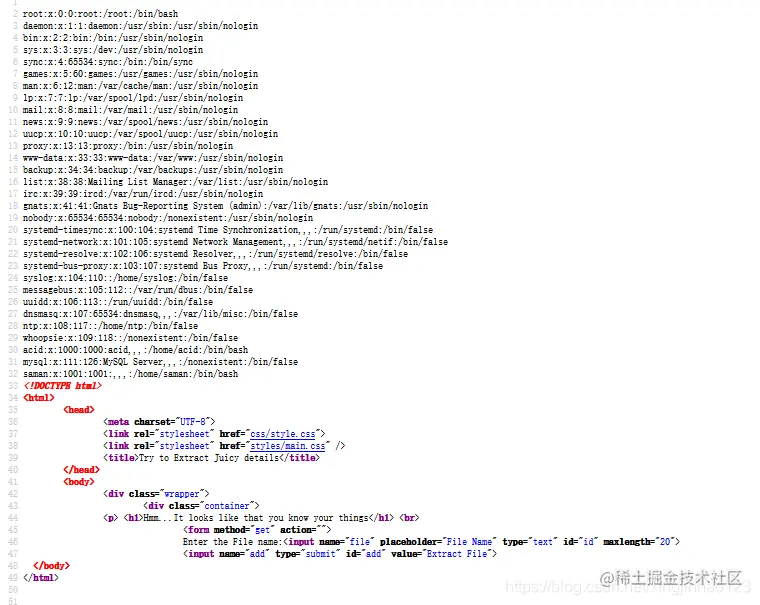
Task: Select the Gnats Bug-Reporting System line
Action: (225, 206)
